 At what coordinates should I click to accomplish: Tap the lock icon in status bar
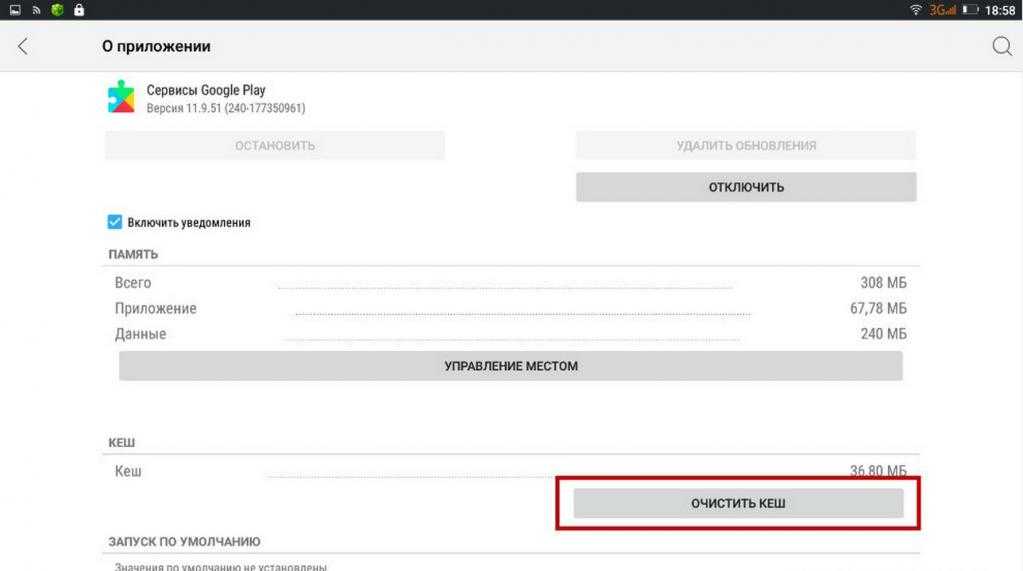79,10
